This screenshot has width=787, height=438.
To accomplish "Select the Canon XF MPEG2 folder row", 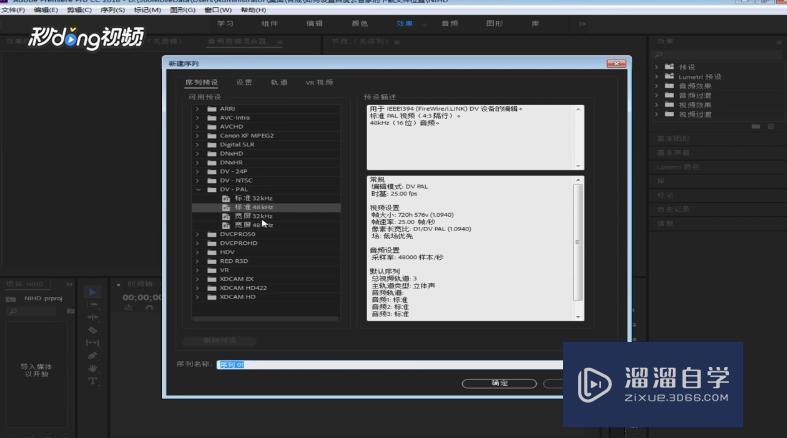I will (266, 136).
